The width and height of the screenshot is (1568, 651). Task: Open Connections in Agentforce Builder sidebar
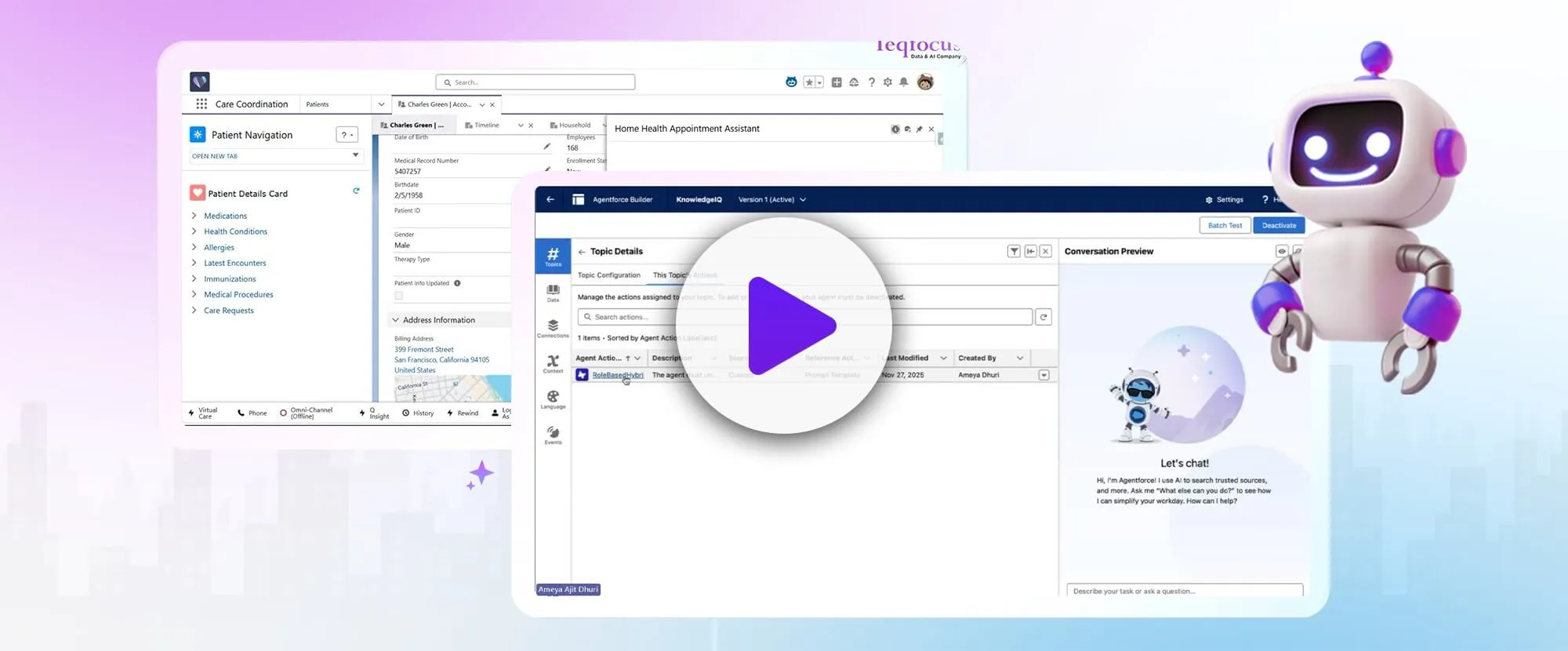point(553,329)
